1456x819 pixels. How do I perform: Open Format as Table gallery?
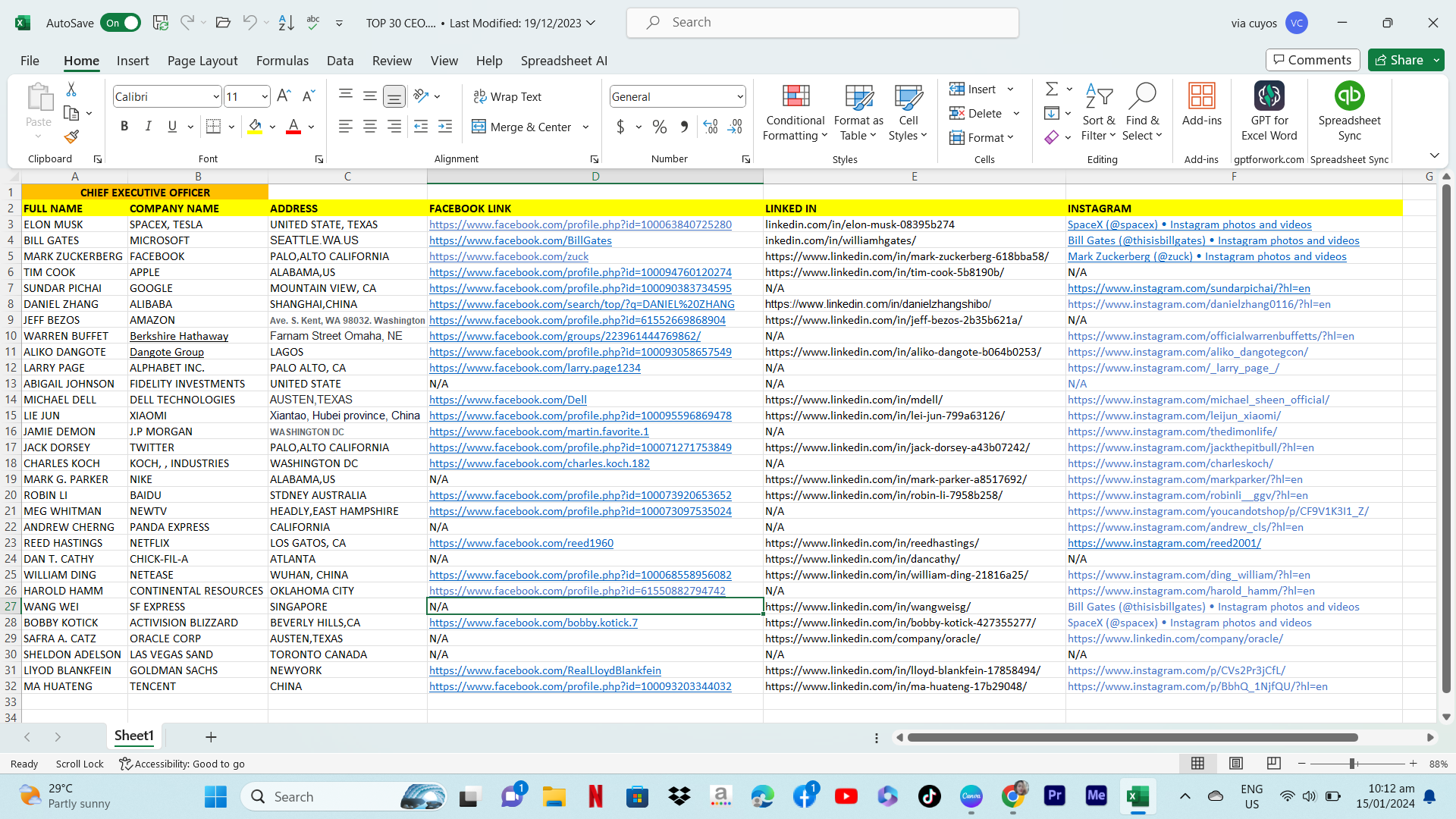pyautogui.click(x=858, y=112)
